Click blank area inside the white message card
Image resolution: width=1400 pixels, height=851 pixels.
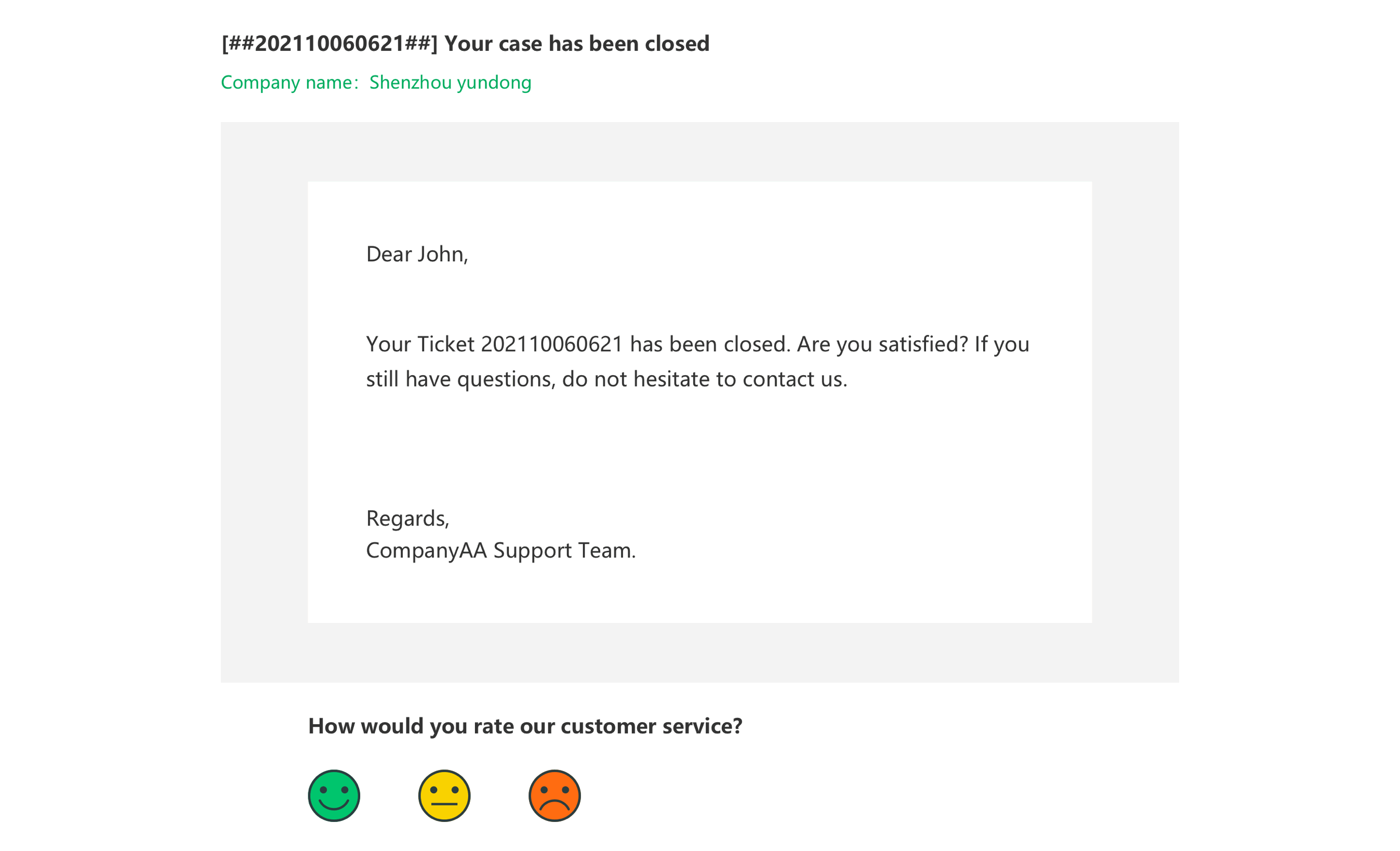click(x=796, y=455)
